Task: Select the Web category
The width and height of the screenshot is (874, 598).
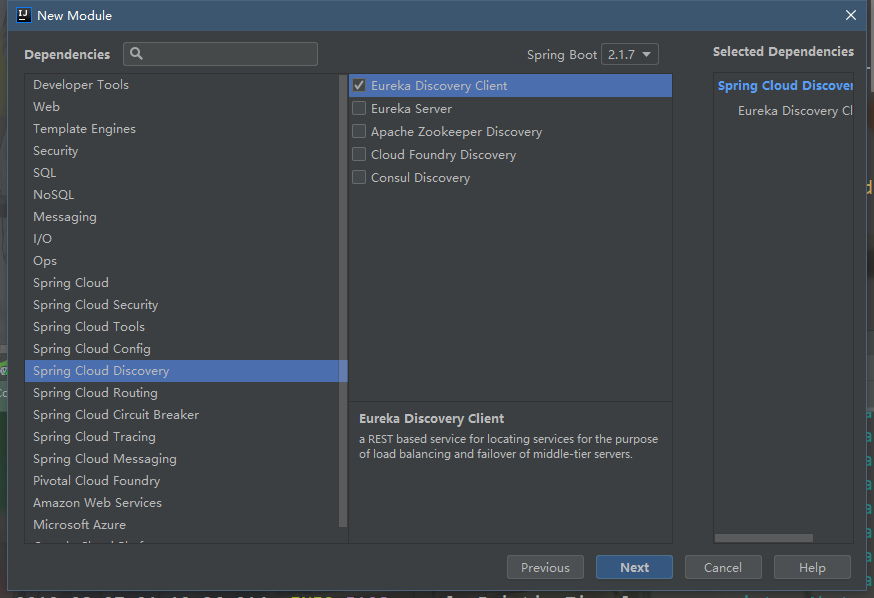Action: point(182,106)
